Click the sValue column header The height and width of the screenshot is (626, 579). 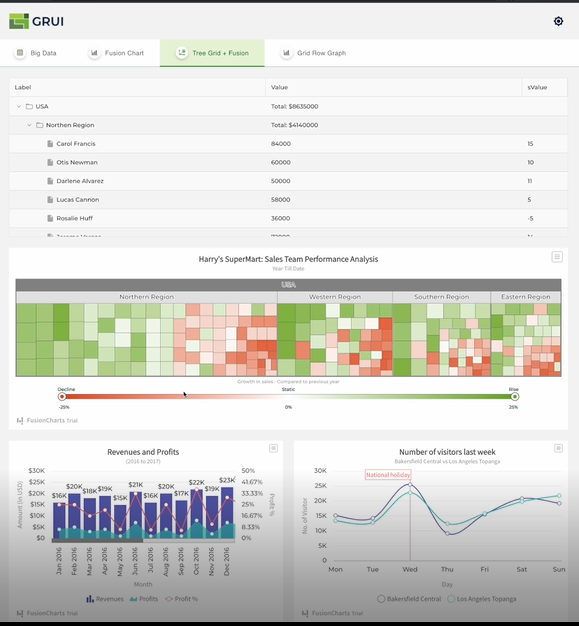tap(545, 87)
